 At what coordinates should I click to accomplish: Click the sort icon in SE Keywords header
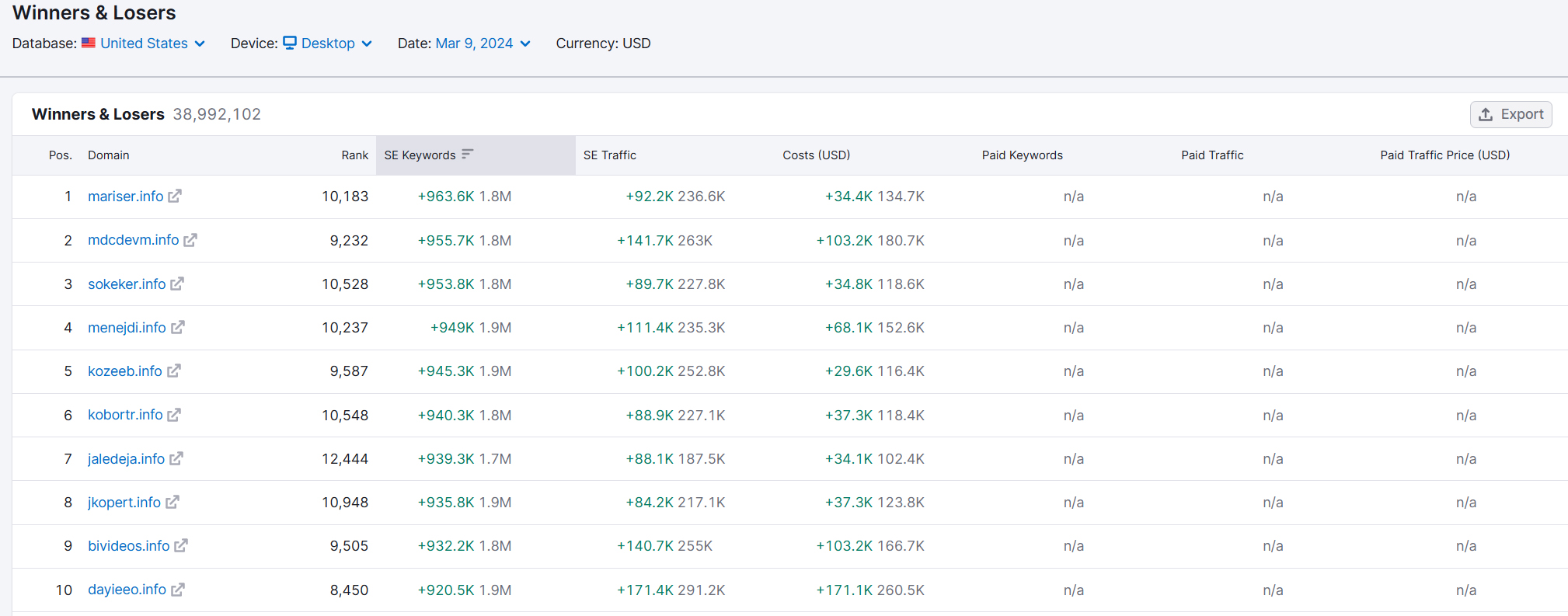coord(467,154)
